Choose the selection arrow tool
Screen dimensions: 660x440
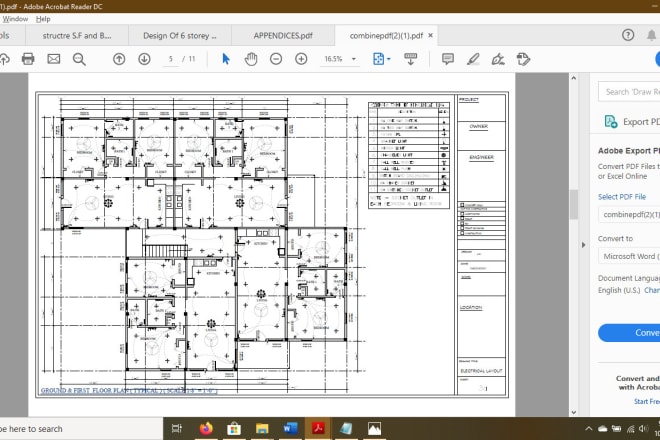(x=226, y=59)
